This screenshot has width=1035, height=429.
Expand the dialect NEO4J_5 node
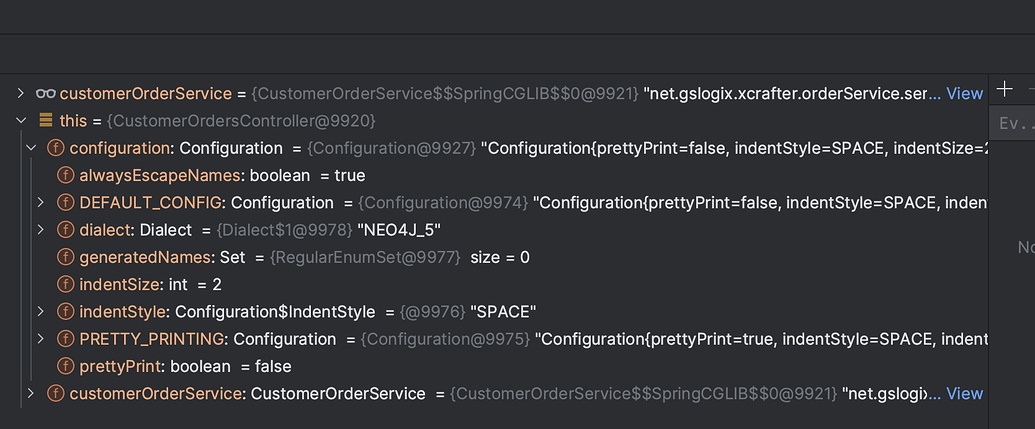click(x=41, y=230)
